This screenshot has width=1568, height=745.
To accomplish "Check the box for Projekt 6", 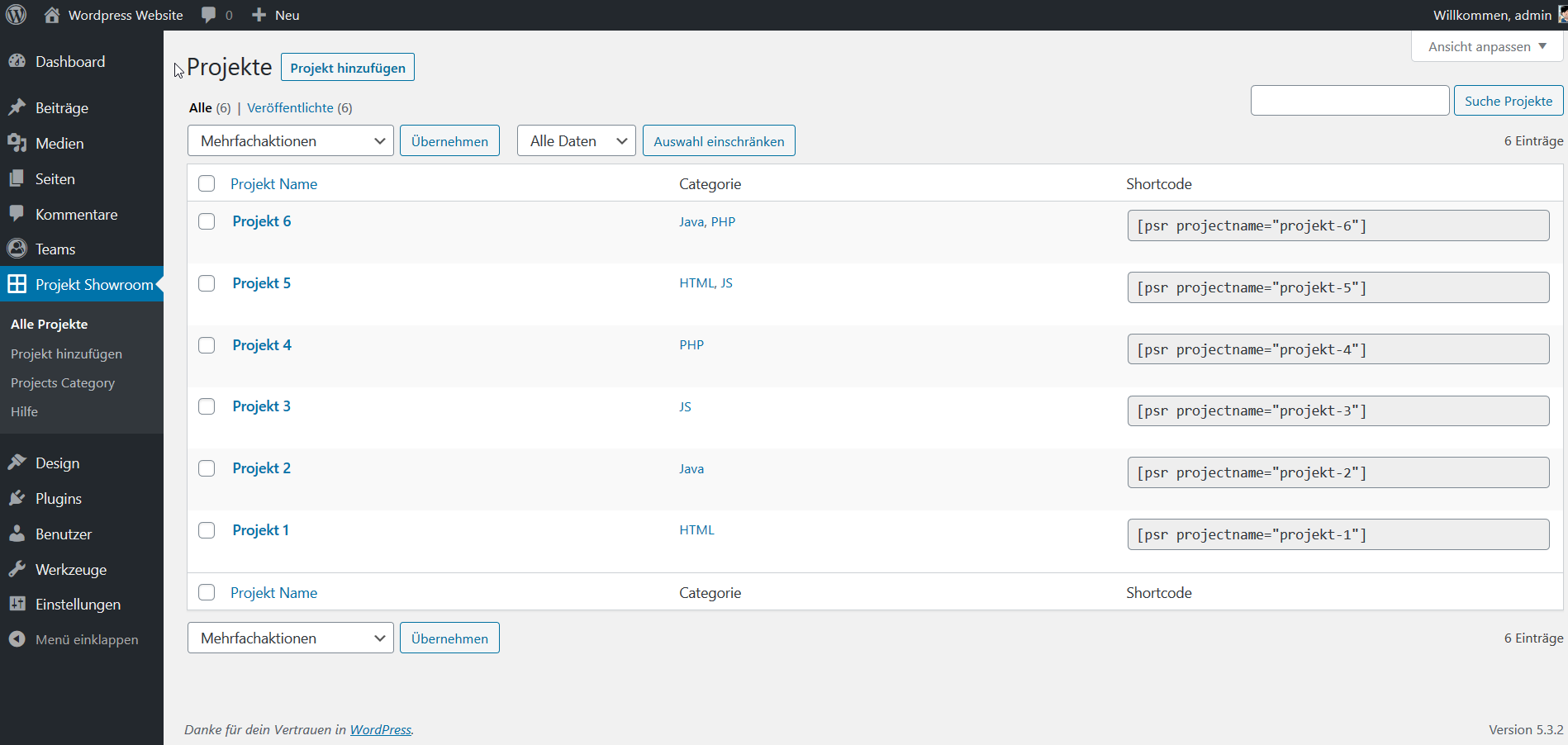I will (207, 221).
